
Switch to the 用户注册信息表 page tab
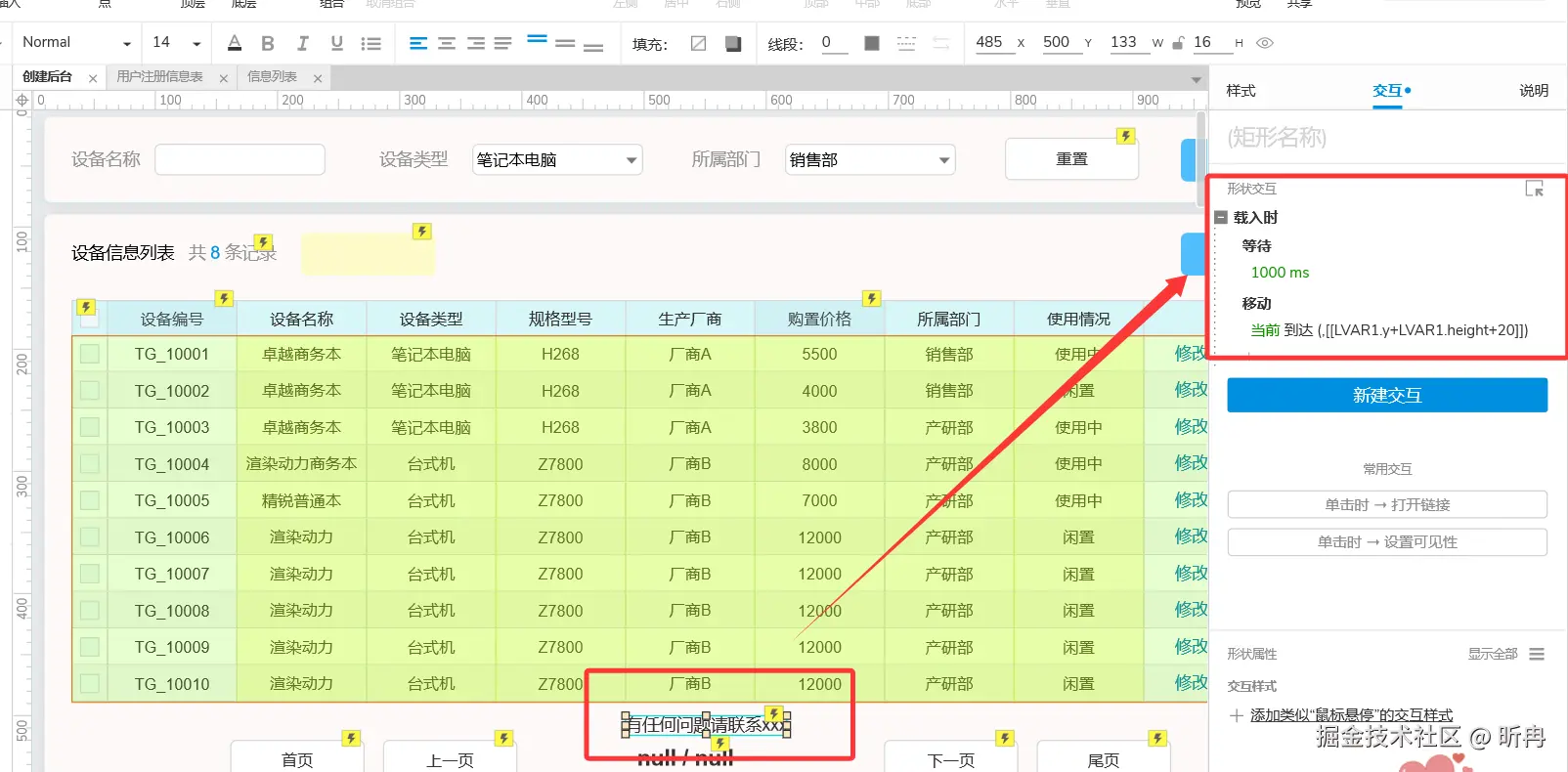160,77
